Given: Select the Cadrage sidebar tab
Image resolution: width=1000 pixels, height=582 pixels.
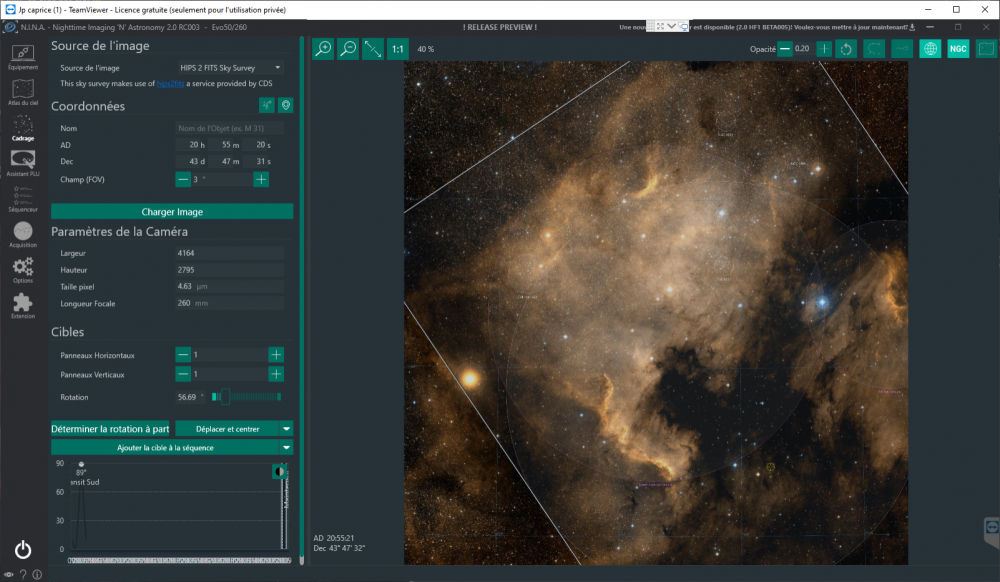Looking at the screenshot, I should coord(23,128).
